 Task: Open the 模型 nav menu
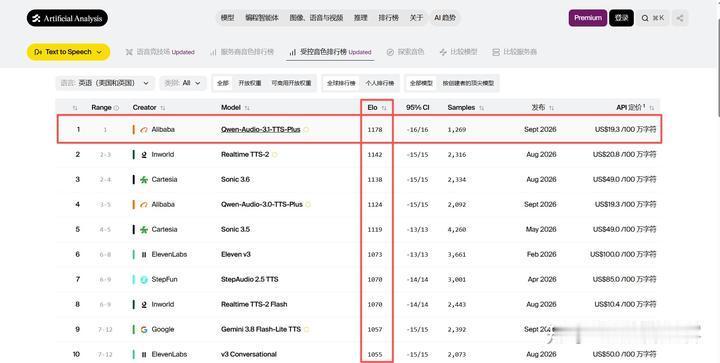pos(227,18)
